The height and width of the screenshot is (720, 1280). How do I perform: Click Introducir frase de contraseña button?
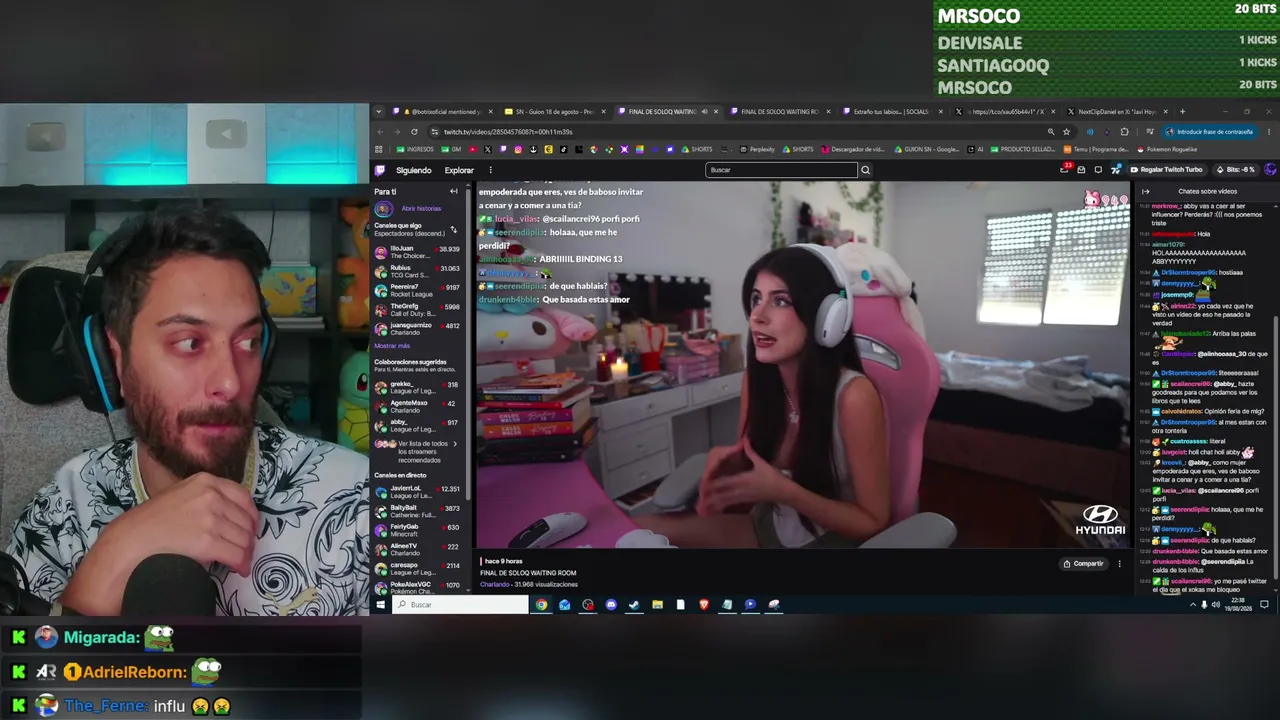coord(1209,132)
